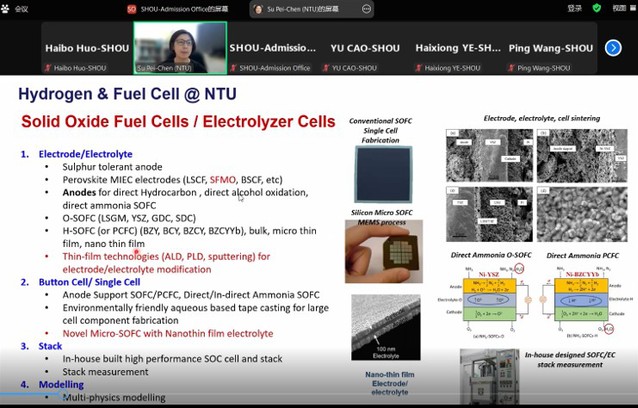The image size is (638, 408).
Task: Select Haibo Huo-SHOU participant tile
Action: point(86,47)
